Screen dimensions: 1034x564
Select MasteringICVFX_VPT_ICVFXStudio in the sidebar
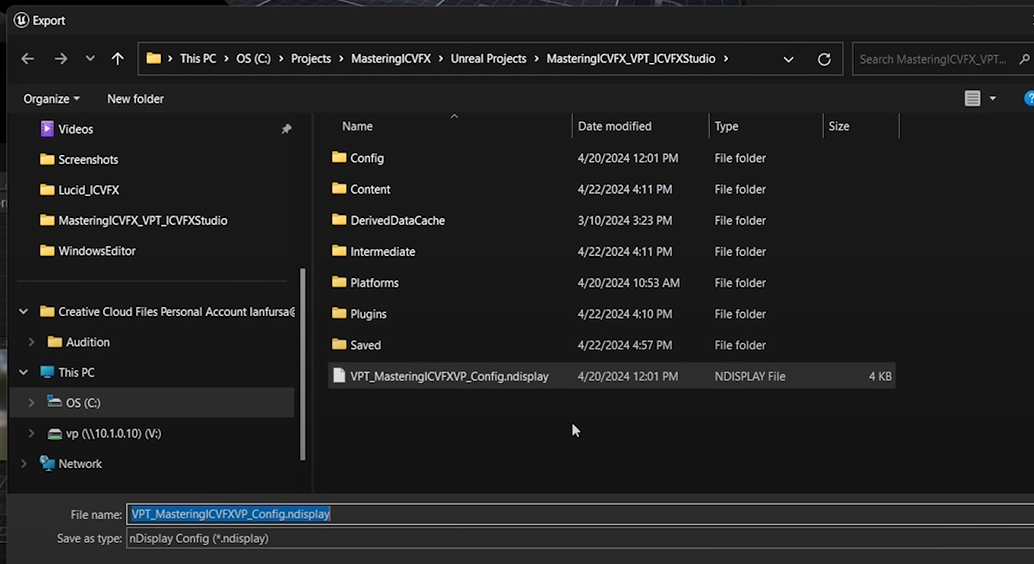point(142,220)
